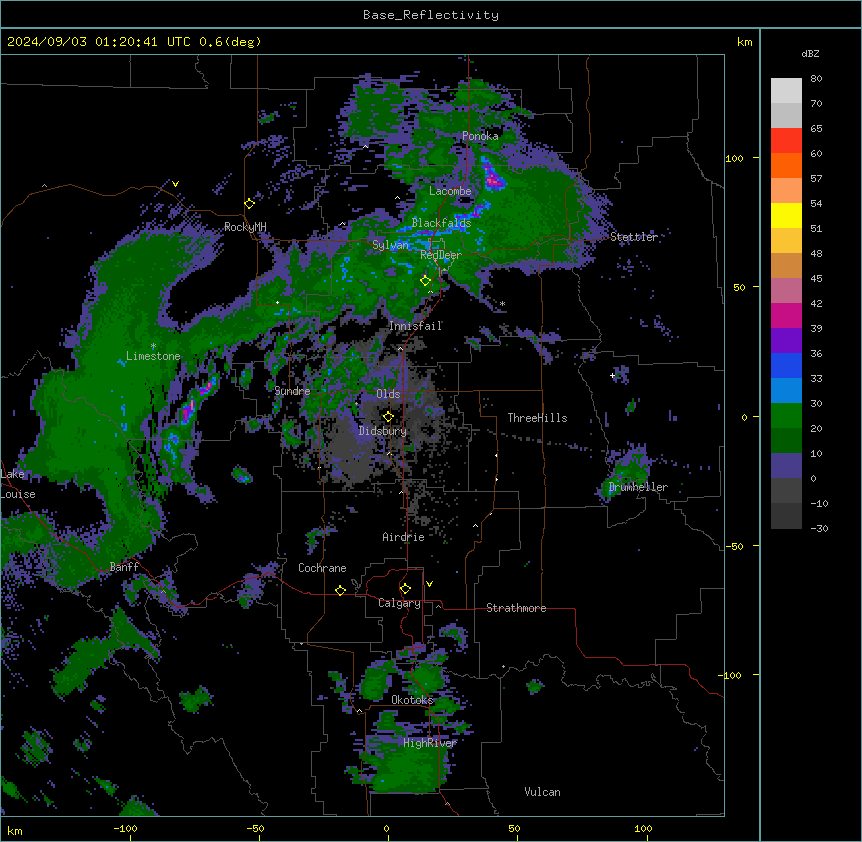Click the Sylvan label on the map

coord(390,245)
